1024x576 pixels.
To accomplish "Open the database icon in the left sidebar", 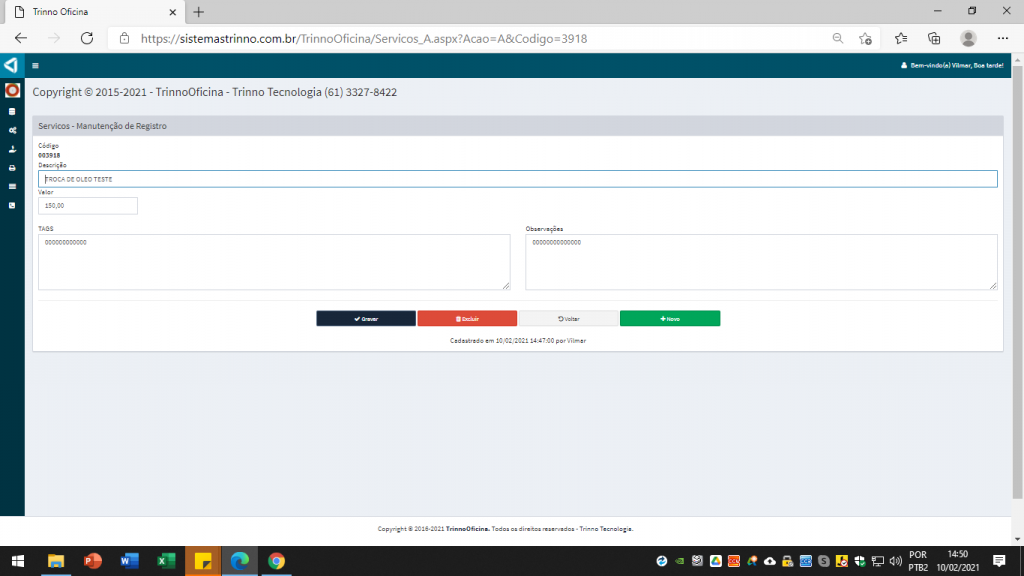I will [12, 111].
